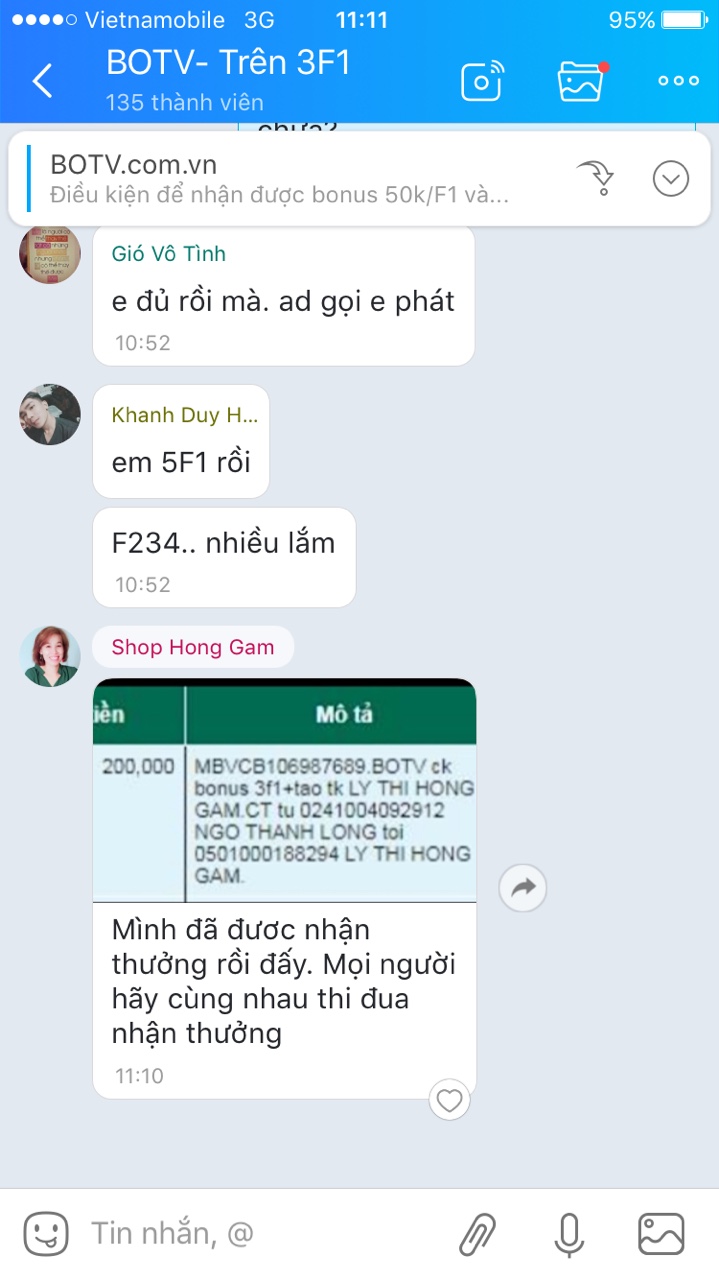This screenshot has height=1280, width=719.
Task: View Gió Vô Tình's avatar profile
Action: [x=50, y=253]
